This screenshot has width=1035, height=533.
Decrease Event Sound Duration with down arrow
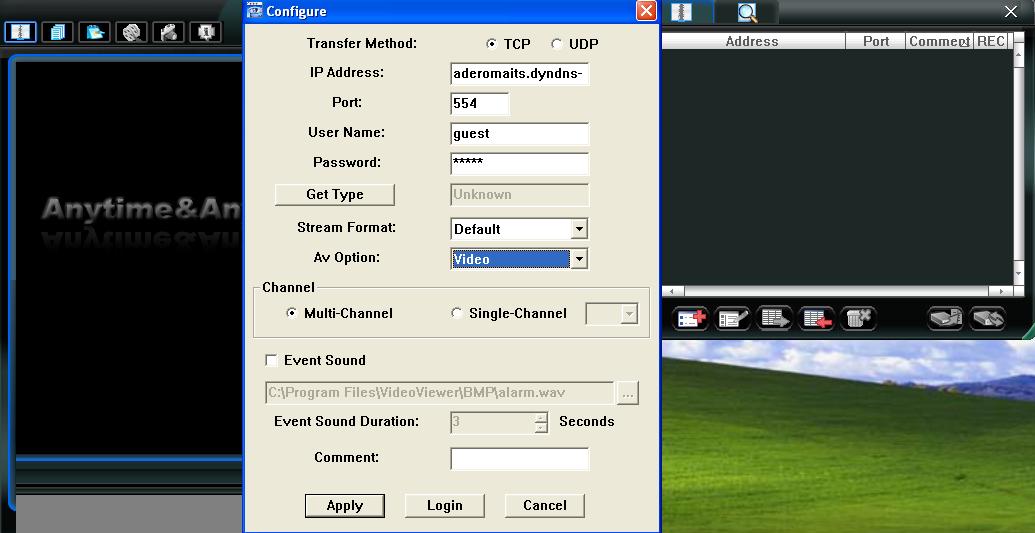(541, 428)
